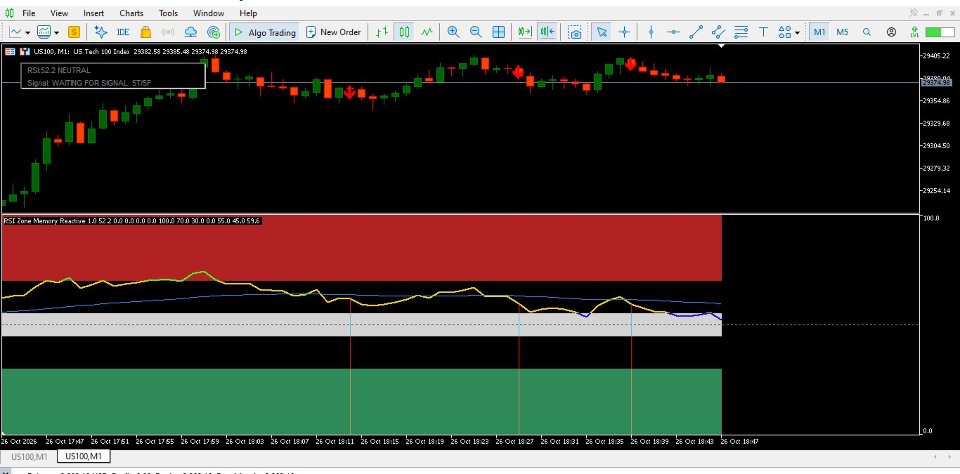Open the File menu

click(x=28, y=13)
